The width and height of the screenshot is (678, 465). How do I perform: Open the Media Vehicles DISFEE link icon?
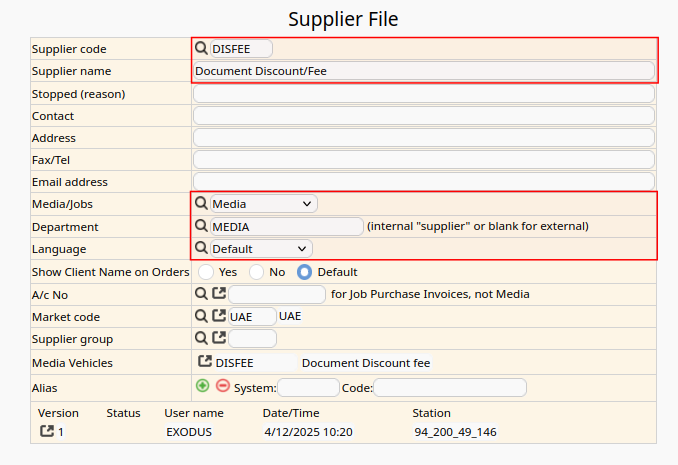coord(205,362)
